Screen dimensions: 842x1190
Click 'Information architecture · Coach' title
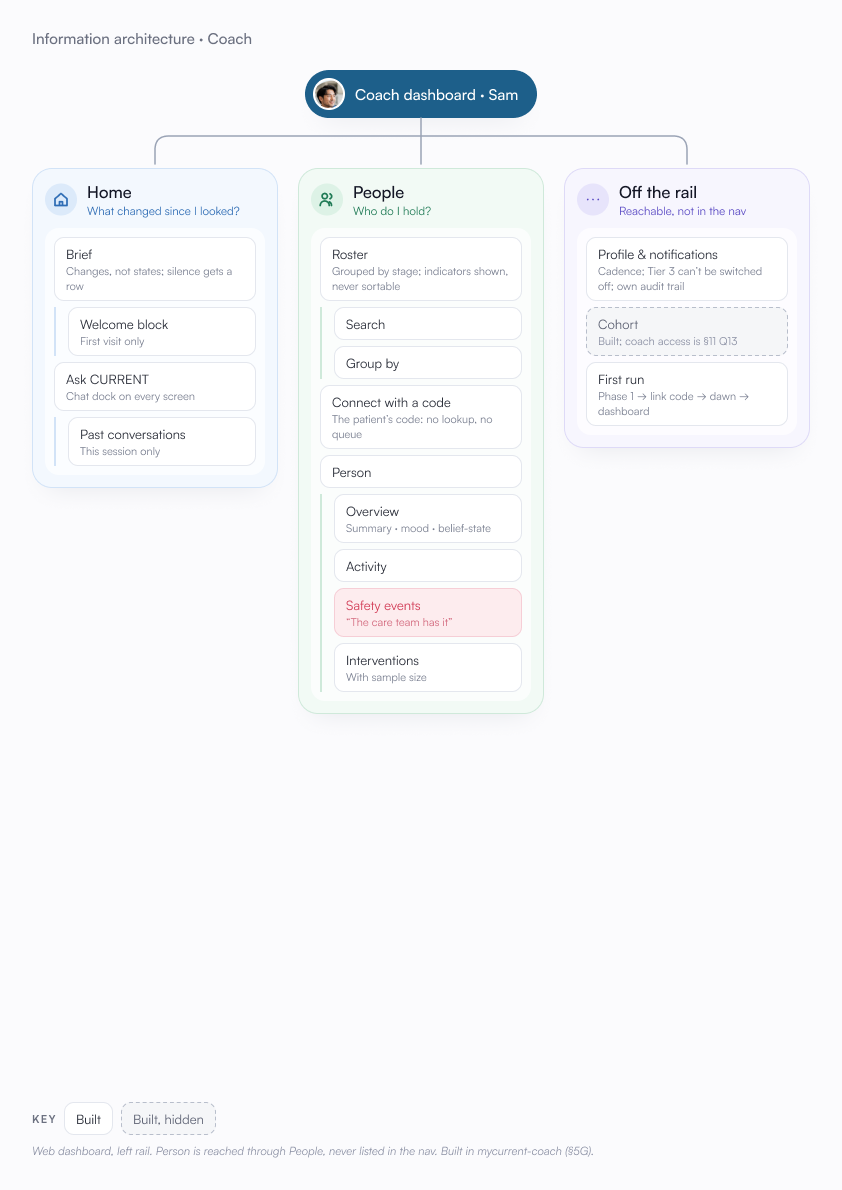pyautogui.click(x=142, y=39)
